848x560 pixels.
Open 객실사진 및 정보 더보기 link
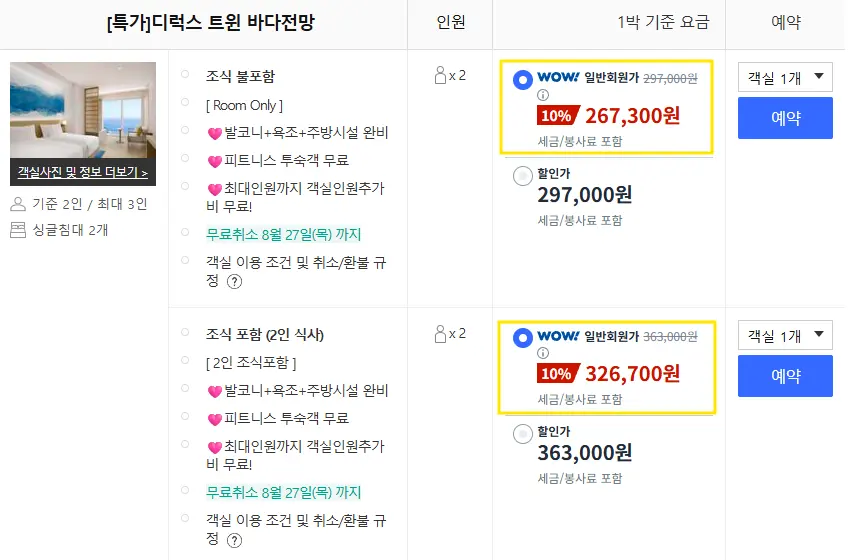[83, 173]
